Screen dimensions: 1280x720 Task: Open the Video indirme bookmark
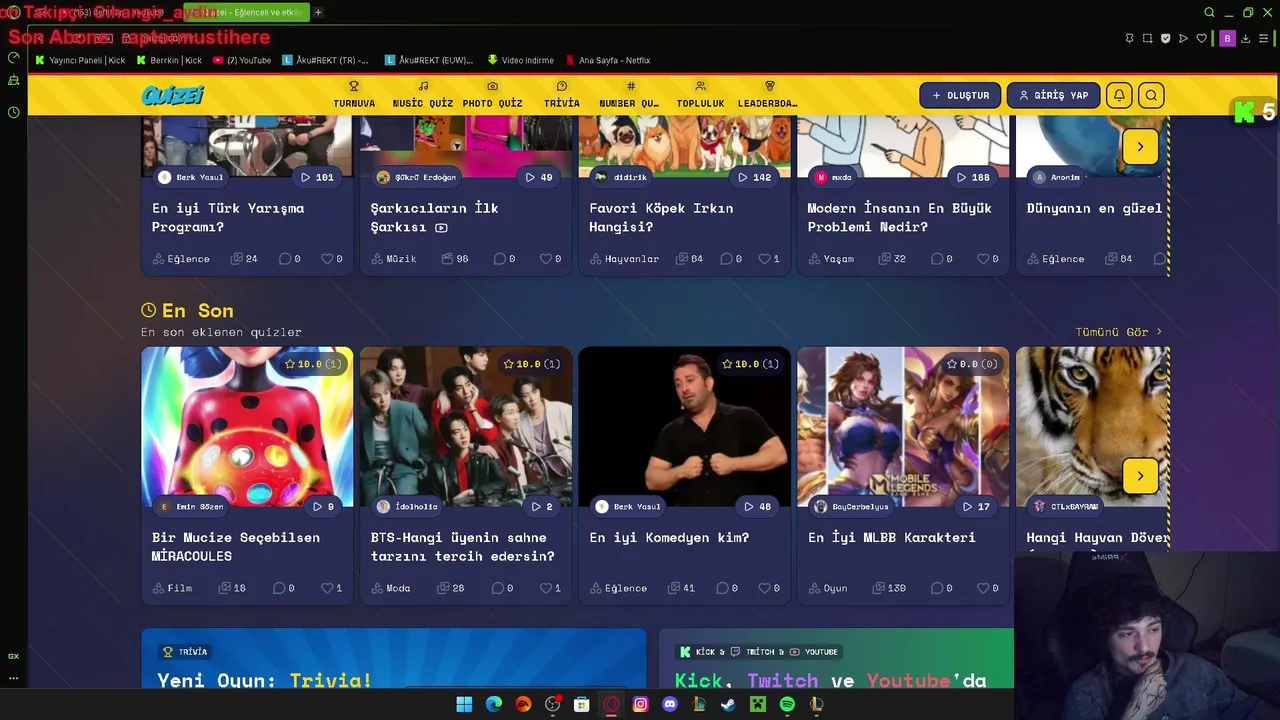click(x=520, y=60)
